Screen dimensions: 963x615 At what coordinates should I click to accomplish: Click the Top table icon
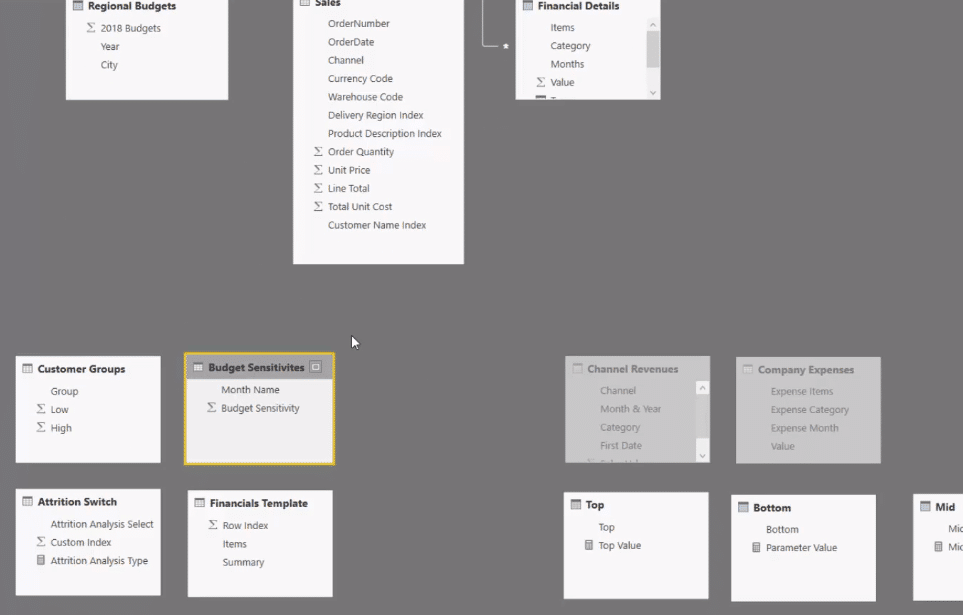click(575, 504)
